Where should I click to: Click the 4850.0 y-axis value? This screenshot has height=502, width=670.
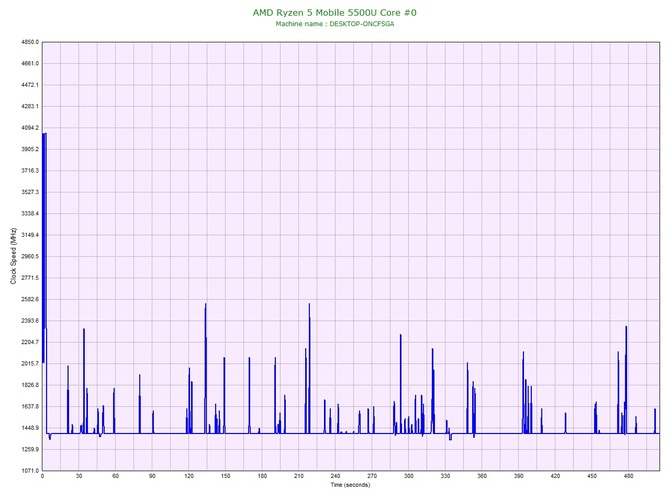pos(29,42)
